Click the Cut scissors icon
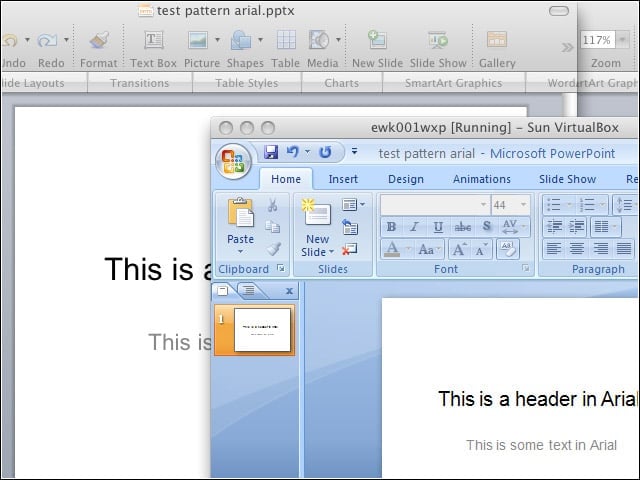 coord(273,205)
